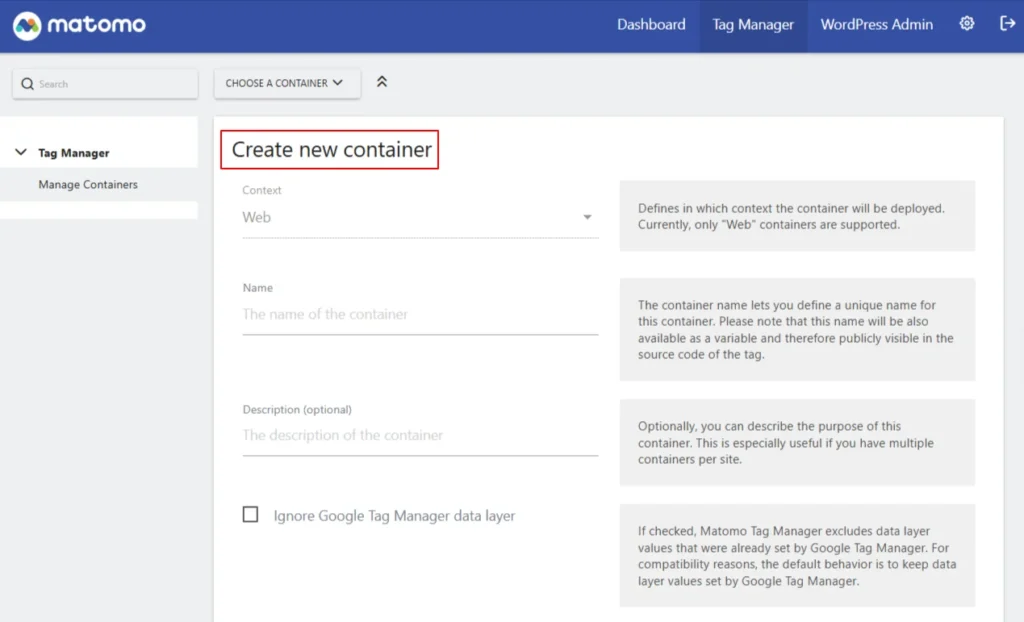
Task: Go to WordPress Admin
Action: [x=876, y=25]
